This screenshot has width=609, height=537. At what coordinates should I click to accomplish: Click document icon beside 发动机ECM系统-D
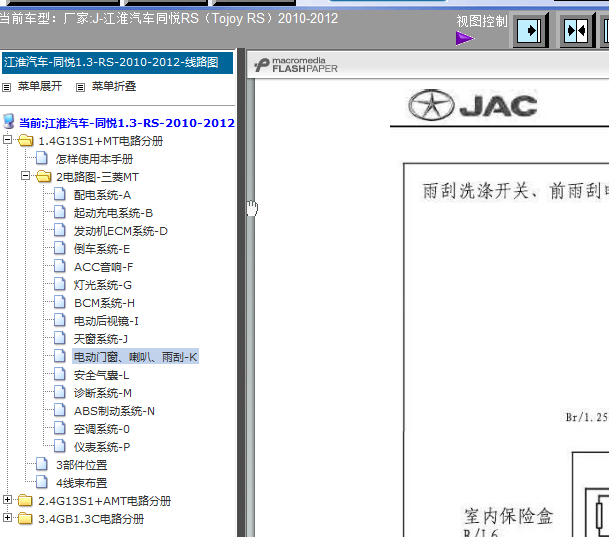click(x=59, y=230)
